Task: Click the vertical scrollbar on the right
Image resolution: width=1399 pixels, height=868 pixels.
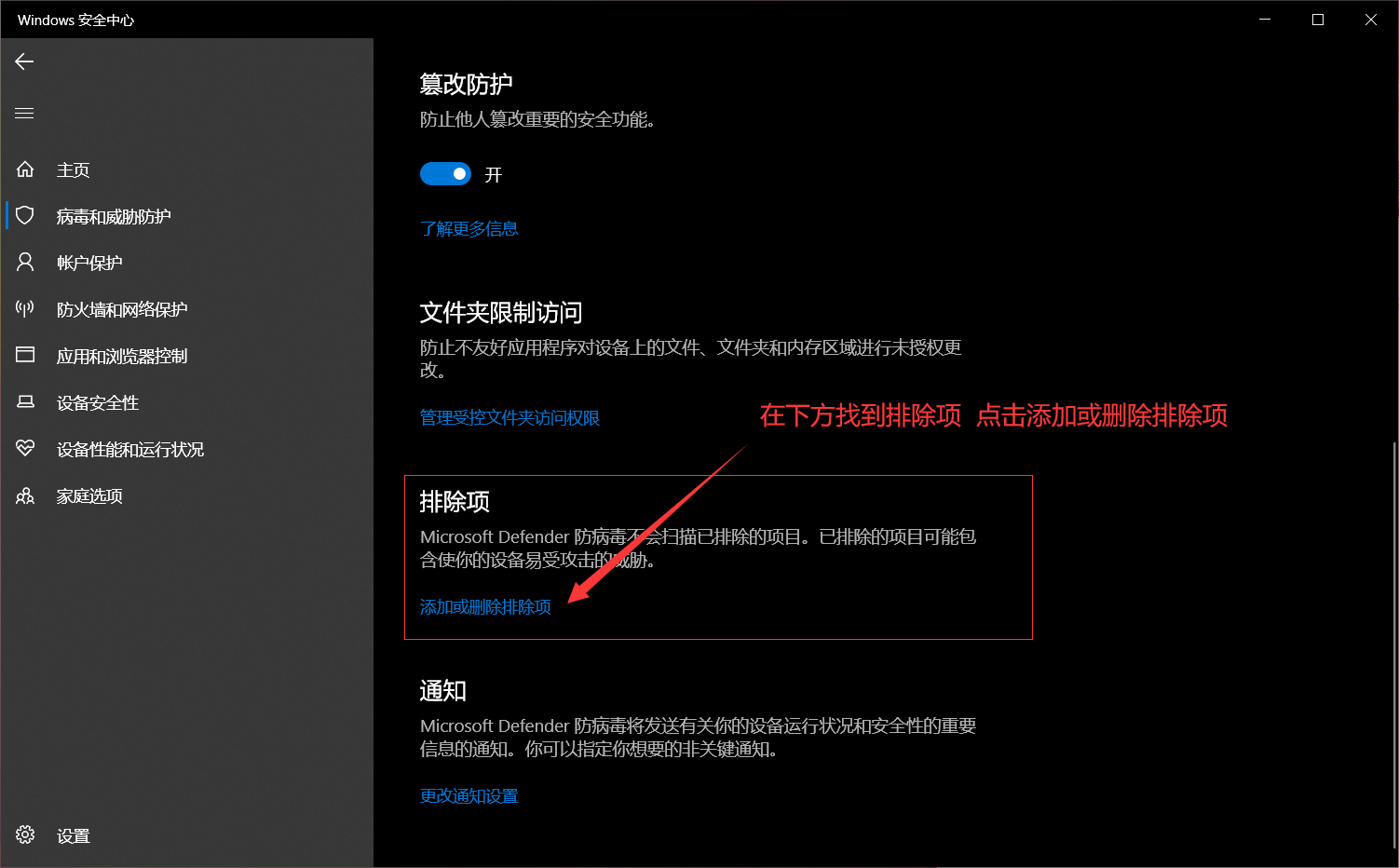Action: (1394, 643)
